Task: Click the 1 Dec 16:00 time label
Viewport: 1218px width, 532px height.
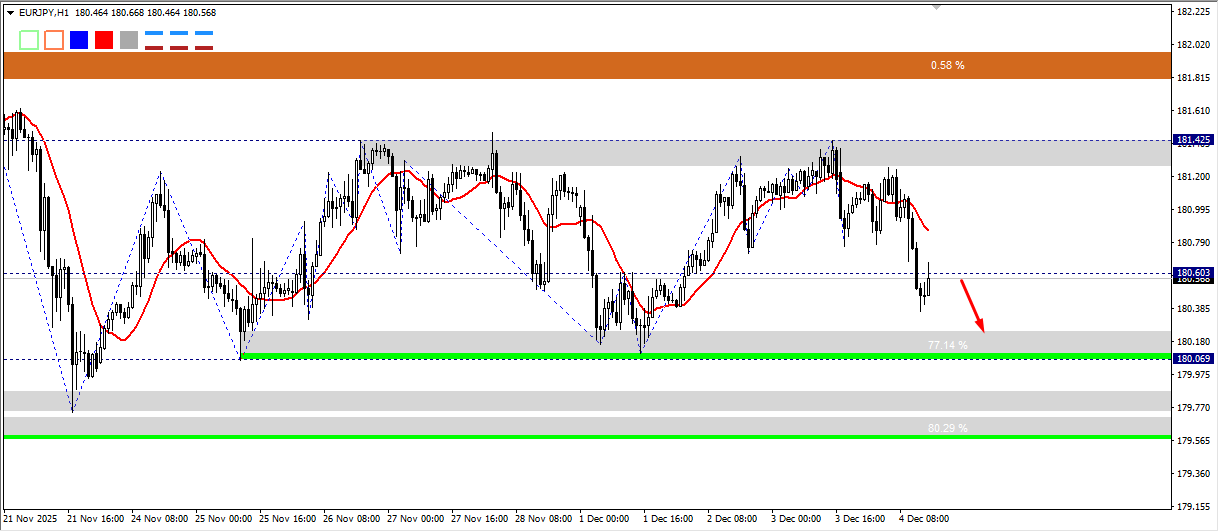Action: (x=669, y=520)
